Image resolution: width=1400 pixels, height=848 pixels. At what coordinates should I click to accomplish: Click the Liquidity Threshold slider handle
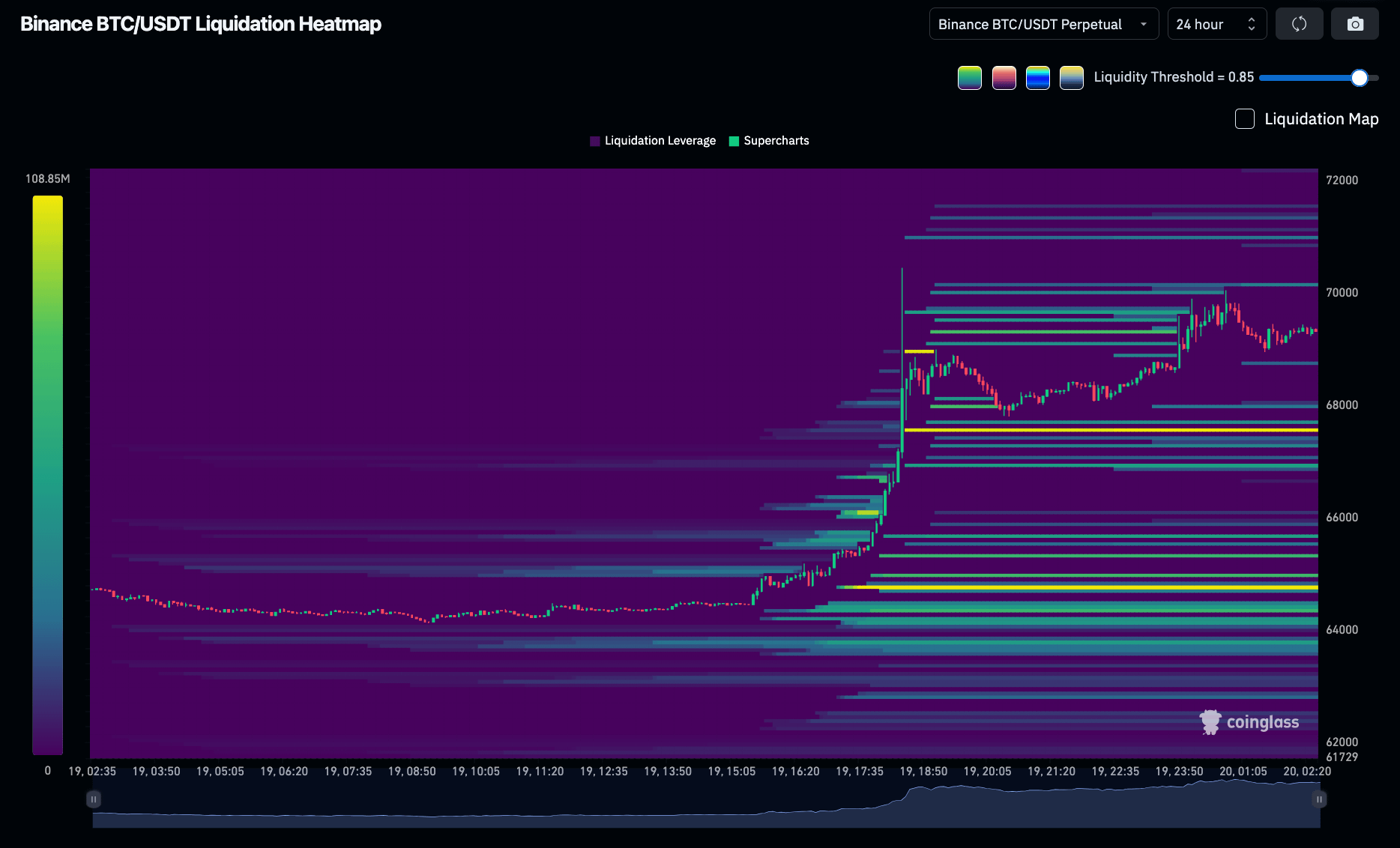(x=1360, y=78)
